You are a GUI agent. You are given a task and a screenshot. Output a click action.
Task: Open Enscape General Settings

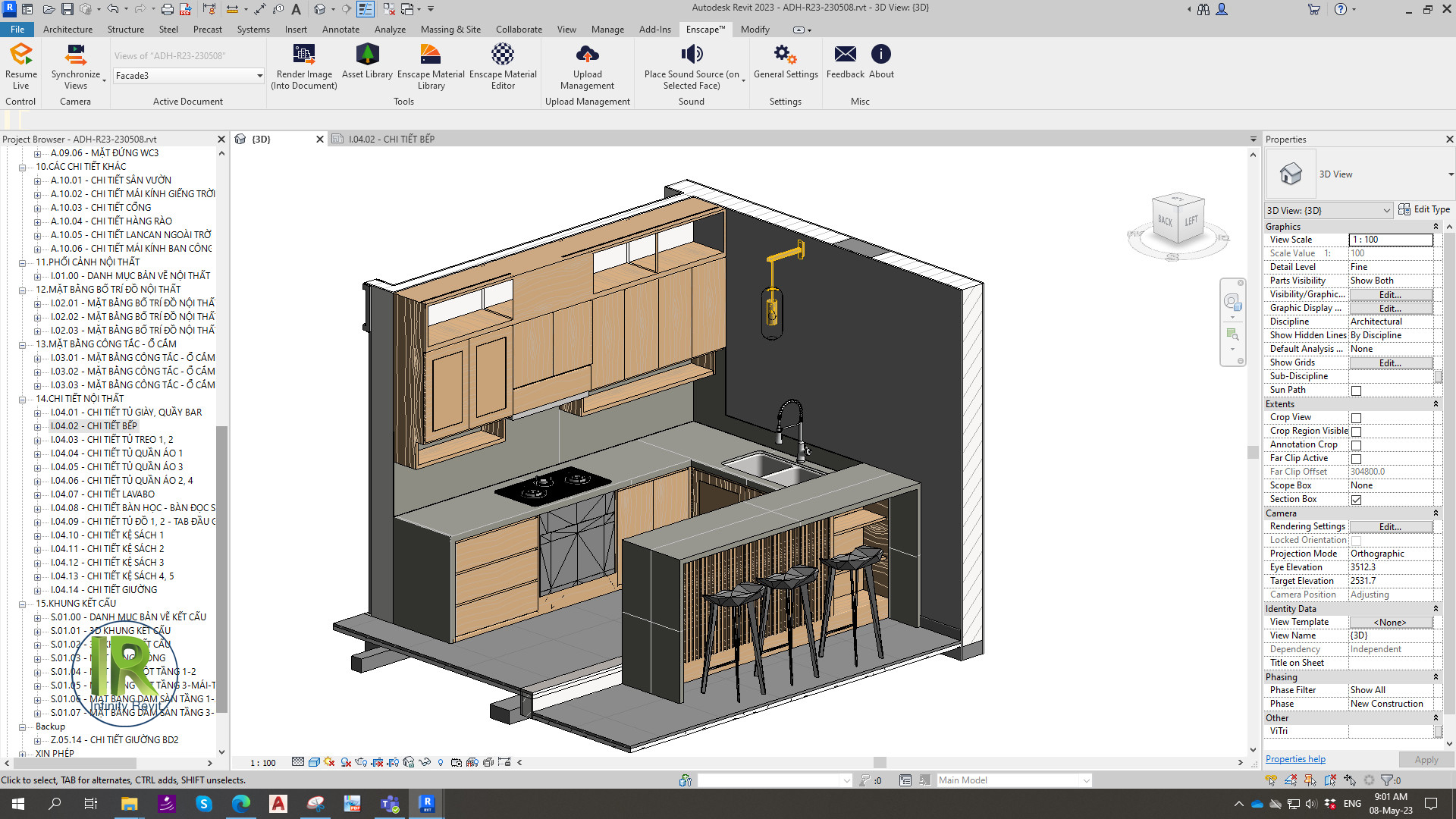click(785, 55)
